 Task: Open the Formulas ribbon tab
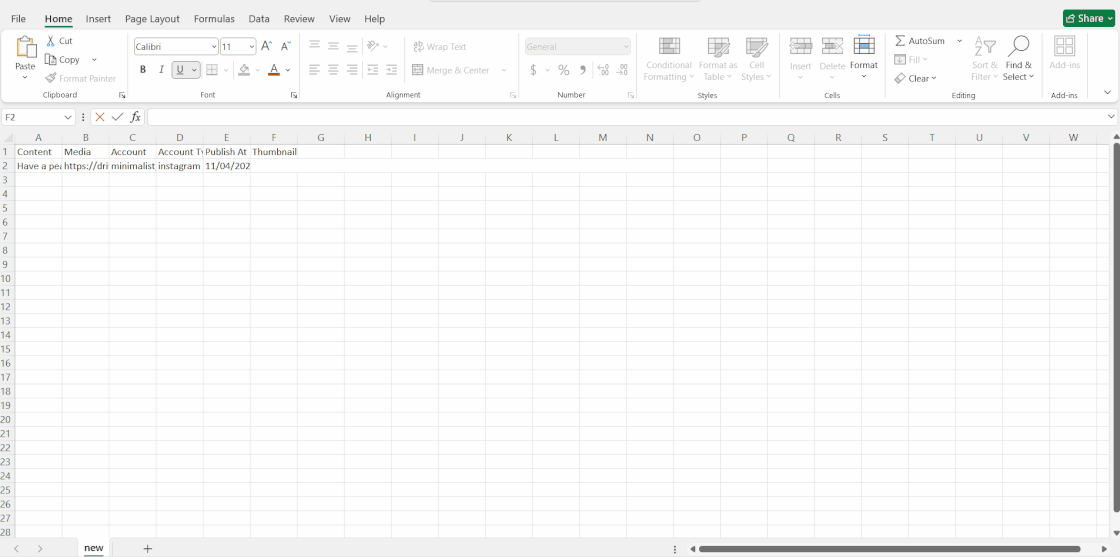214,19
